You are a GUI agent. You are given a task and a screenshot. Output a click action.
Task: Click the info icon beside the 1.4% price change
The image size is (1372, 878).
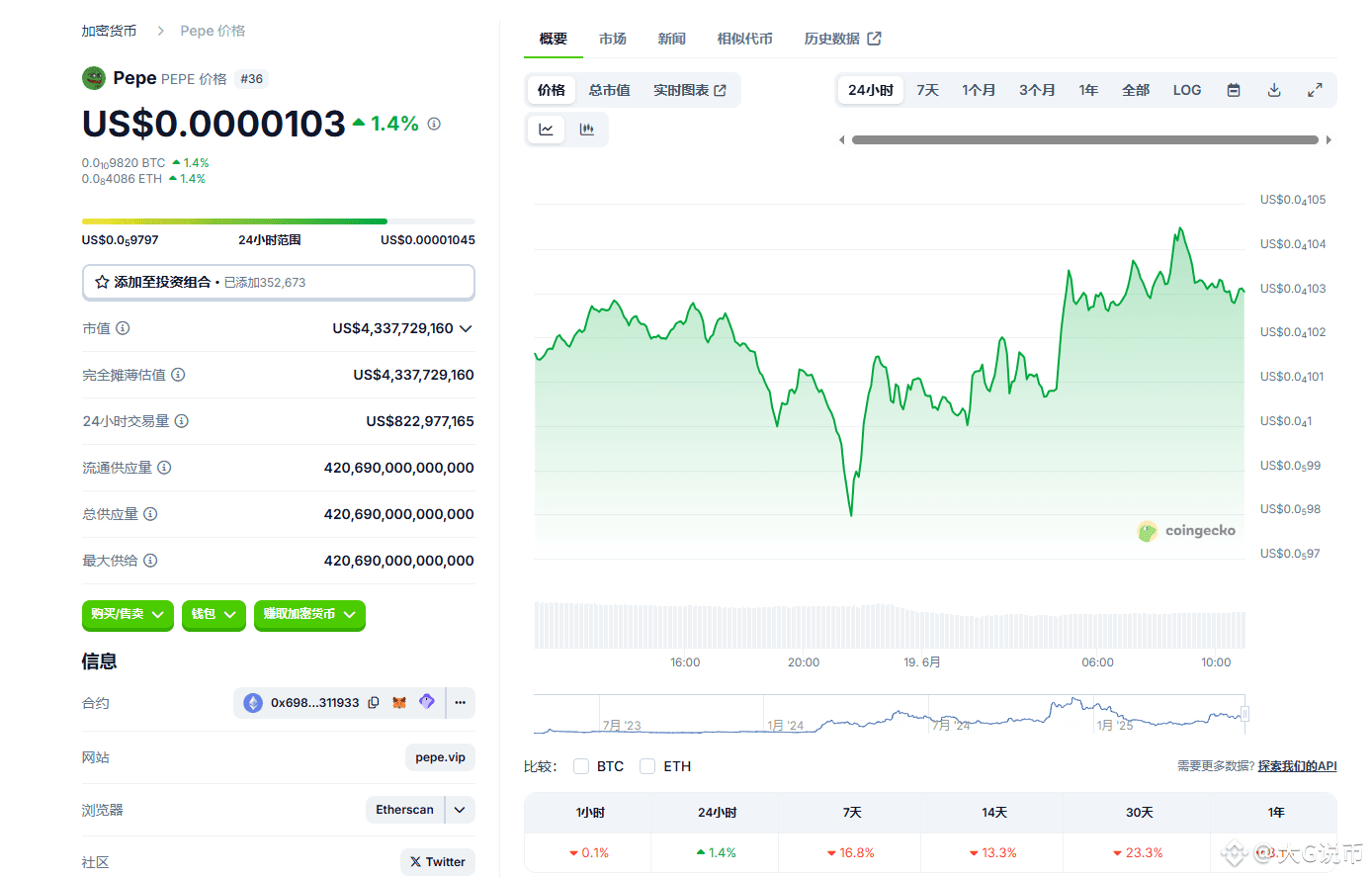click(434, 124)
